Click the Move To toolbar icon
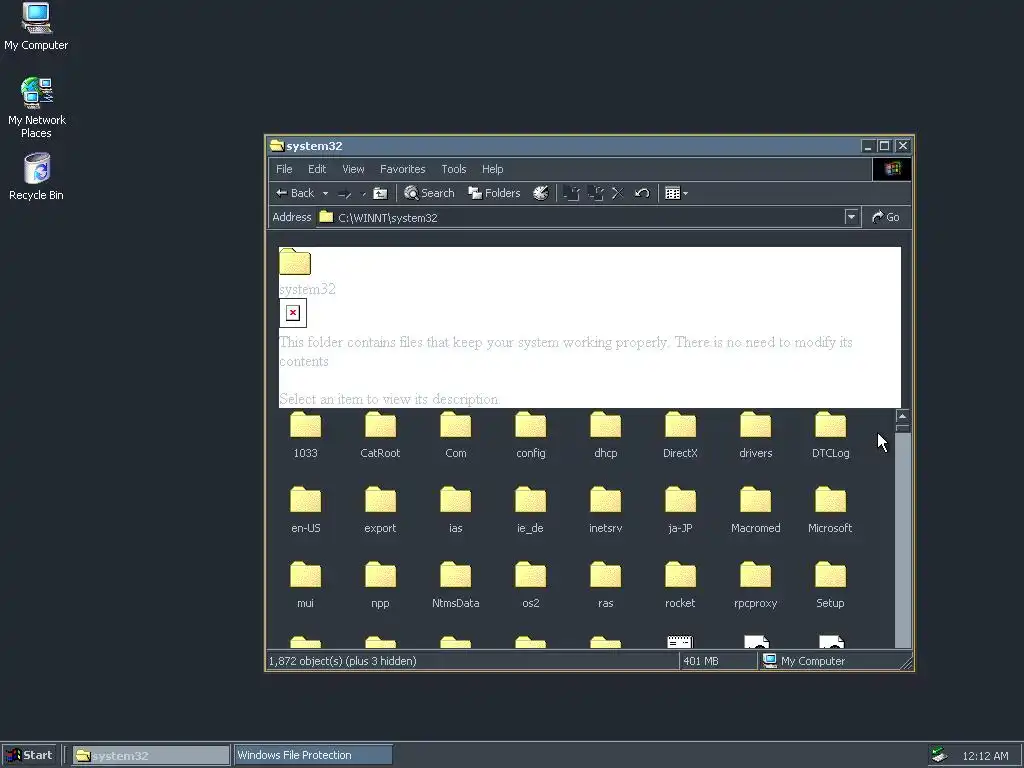 pyautogui.click(x=571, y=193)
